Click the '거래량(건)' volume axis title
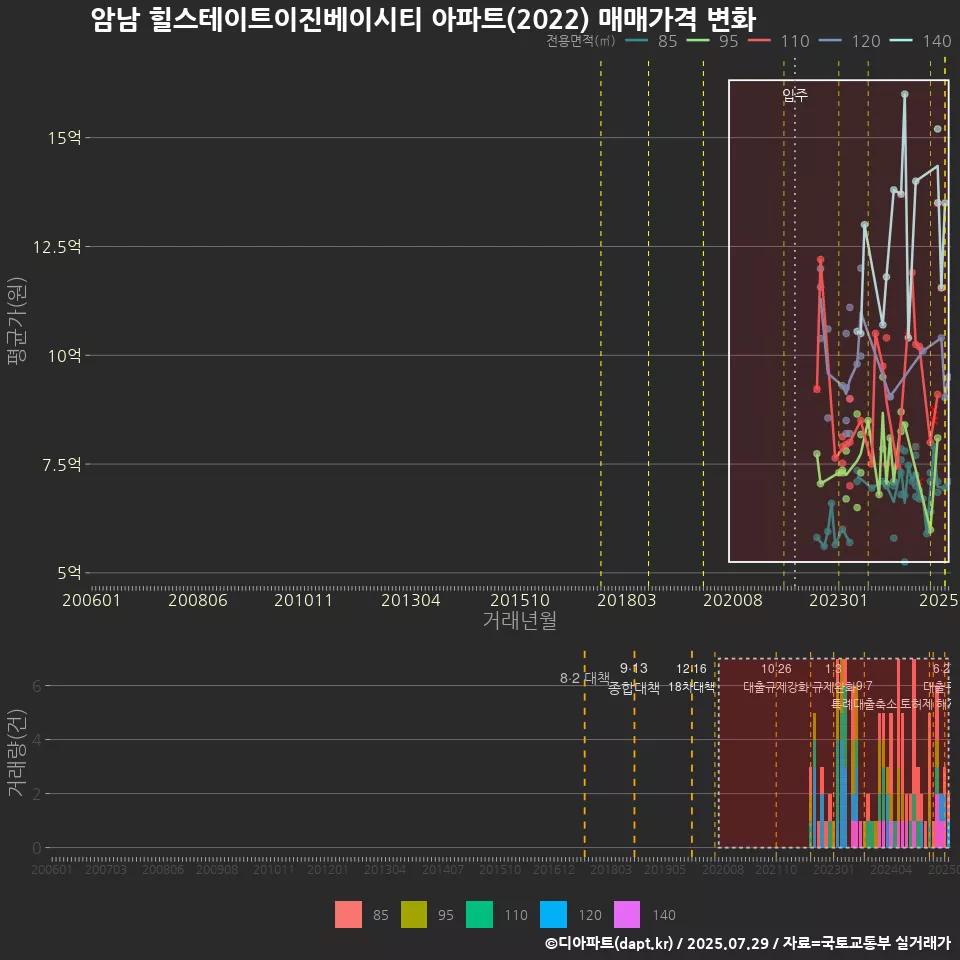This screenshot has width=960, height=960. point(17,752)
